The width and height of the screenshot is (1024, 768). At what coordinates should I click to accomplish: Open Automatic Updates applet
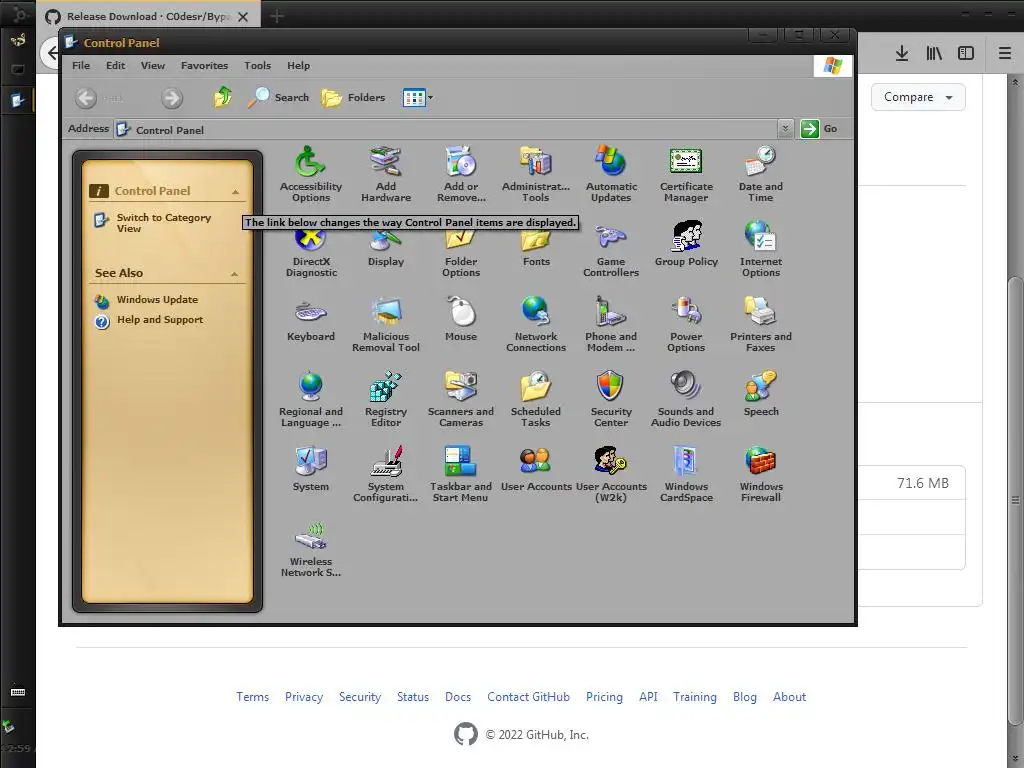(x=611, y=174)
